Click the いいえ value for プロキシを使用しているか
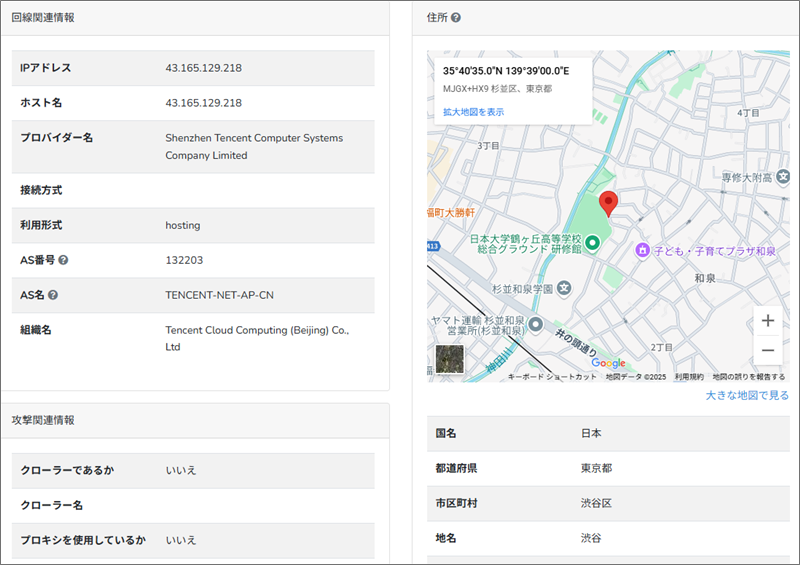Screen dimensions: 800x565 pyautogui.click(x=181, y=540)
